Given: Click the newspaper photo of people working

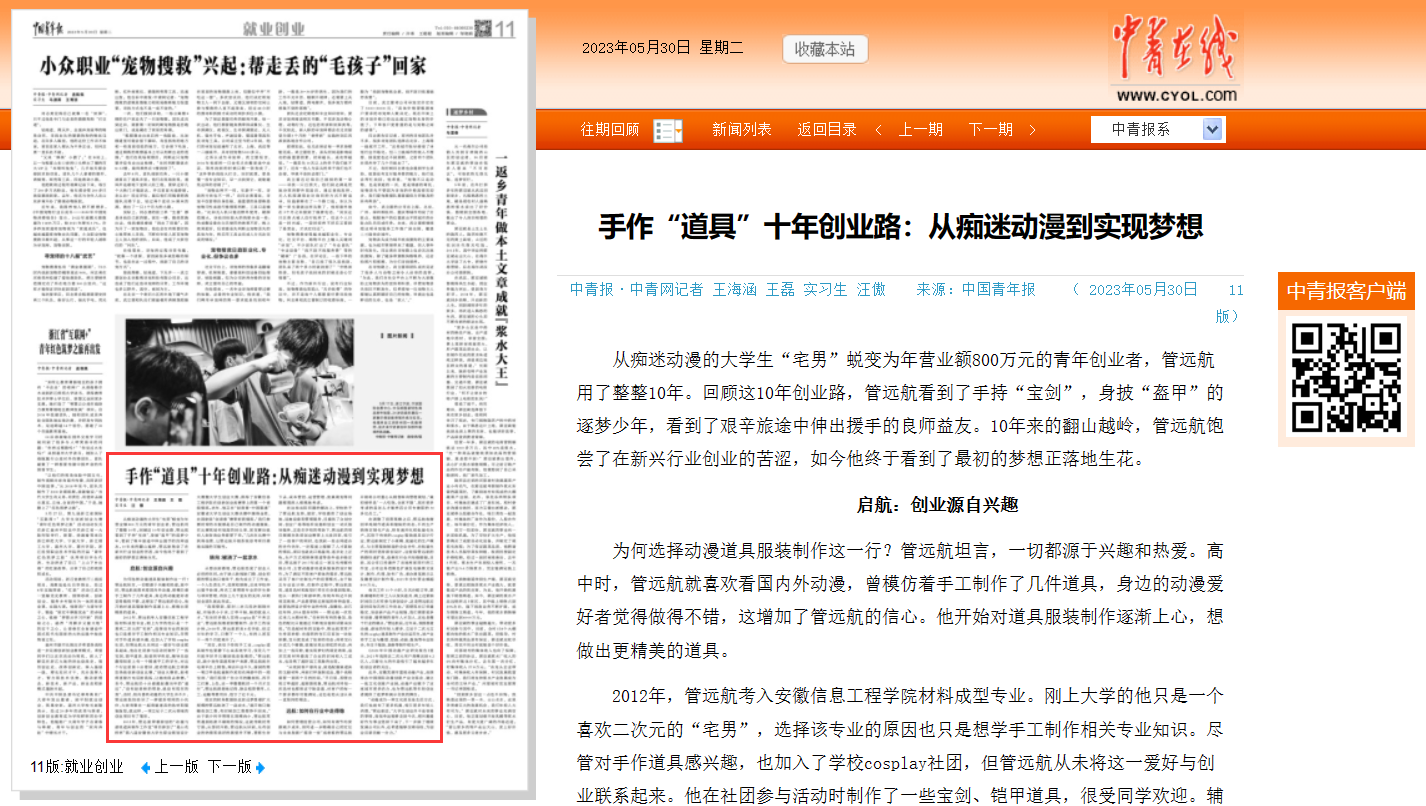Looking at the screenshot, I should (x=275, y=380).
